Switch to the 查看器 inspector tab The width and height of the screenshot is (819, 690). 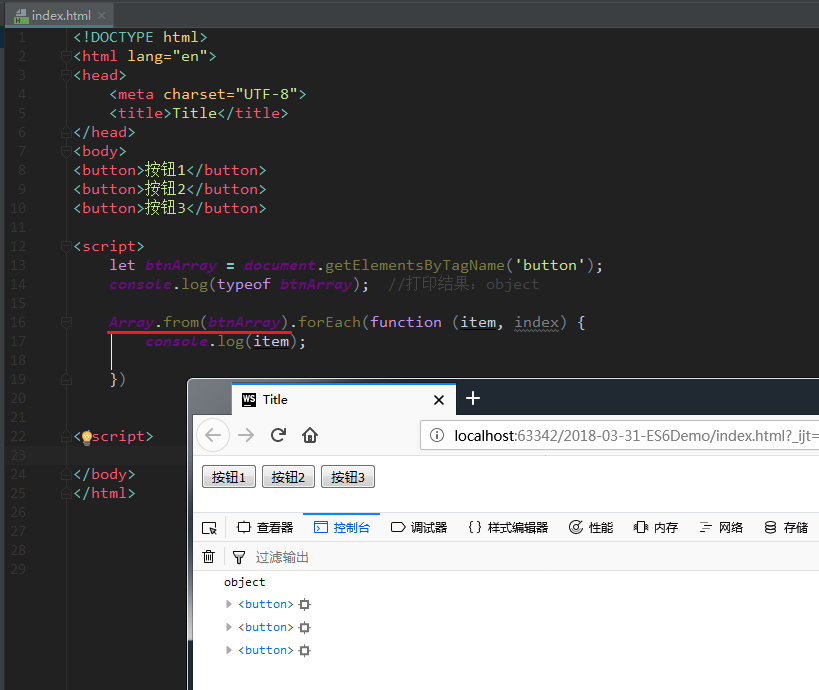[265, 528]
